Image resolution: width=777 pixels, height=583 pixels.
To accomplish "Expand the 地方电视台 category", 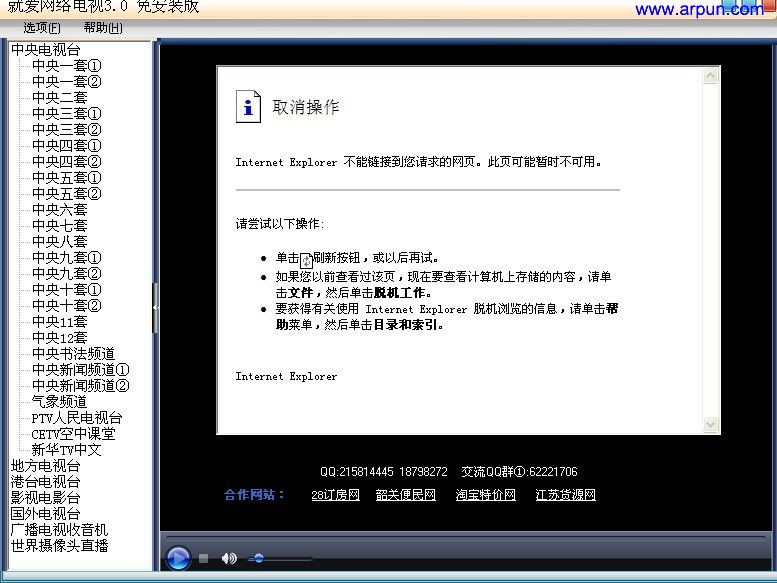I will click(x=45, y=465).
